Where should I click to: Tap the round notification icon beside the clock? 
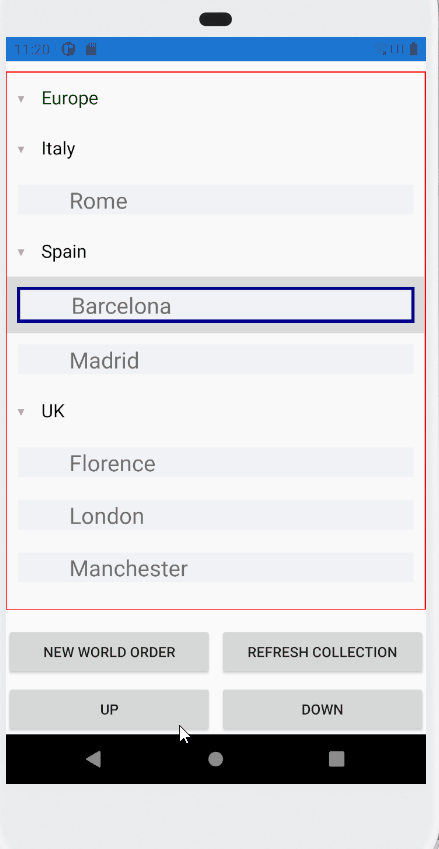pyautogui.click(x=69, y=49)
